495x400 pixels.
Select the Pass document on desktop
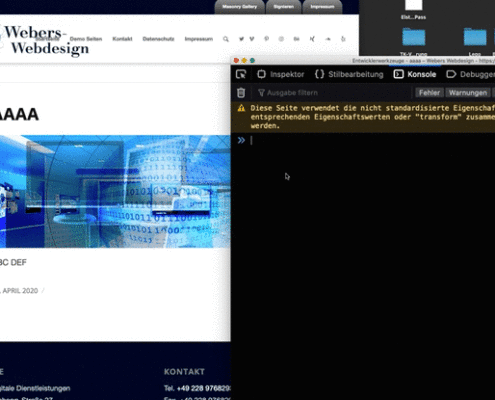point(413,9)
